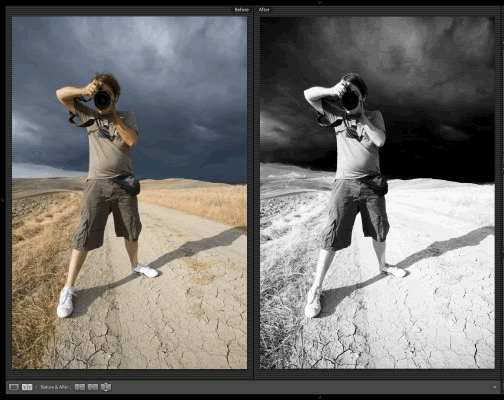The height and width of the screenshot is (400, 504).
Task: Open the toolbar options arrow at the far right
Action: [x=494, y=387]
